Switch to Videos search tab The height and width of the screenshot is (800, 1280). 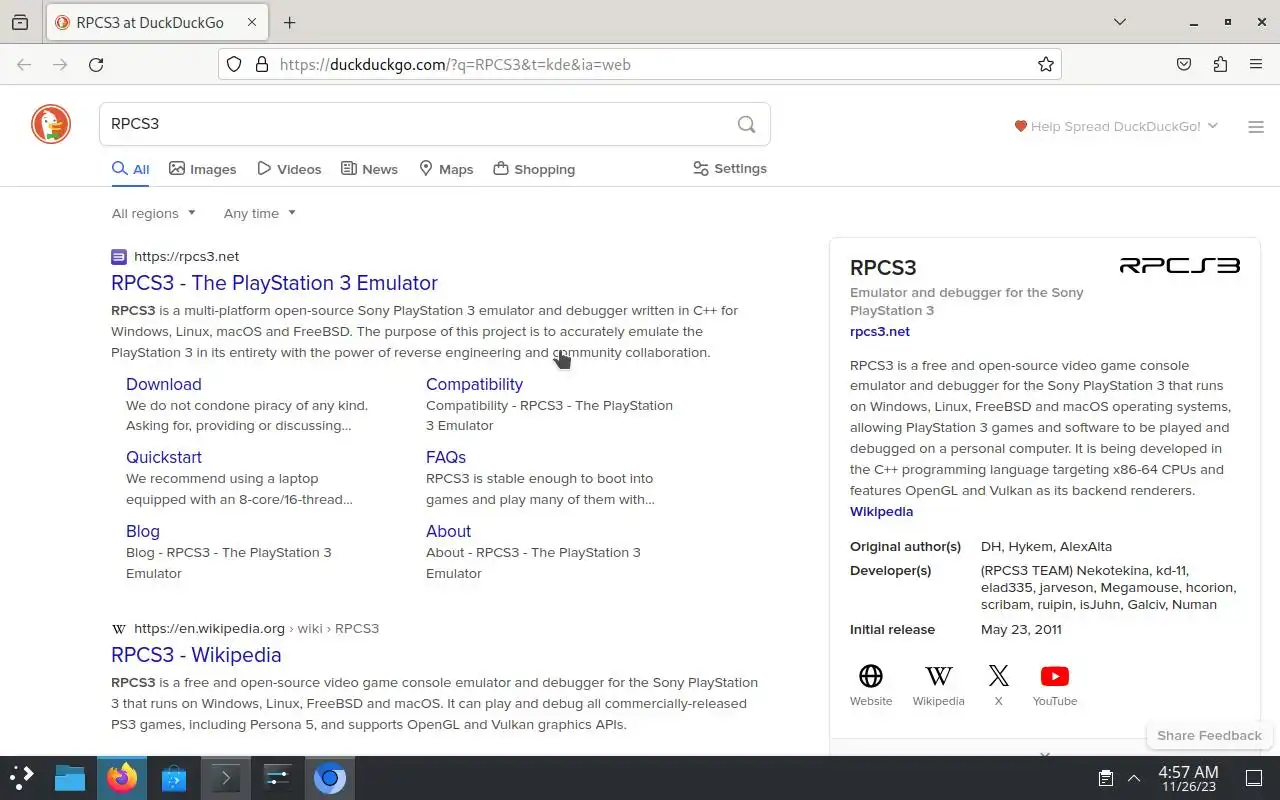pos(289,169)
